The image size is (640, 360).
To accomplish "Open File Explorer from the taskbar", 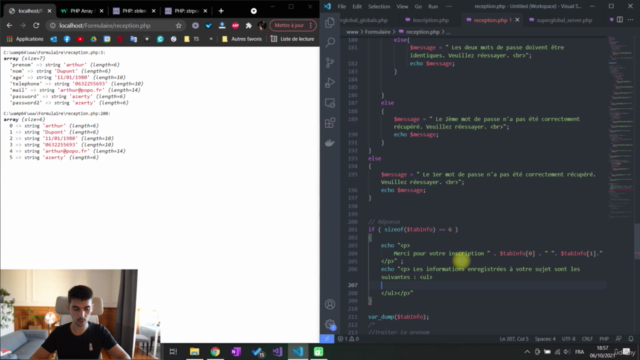I will click(194, 351).
